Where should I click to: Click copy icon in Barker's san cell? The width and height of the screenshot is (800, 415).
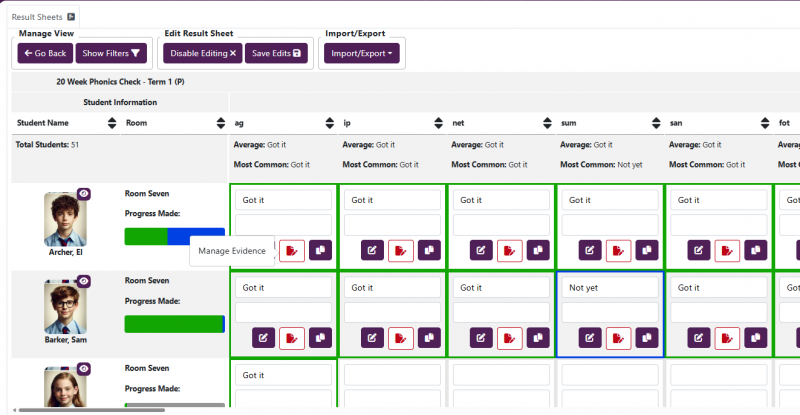pyautogui.click(x=756, y=338)
